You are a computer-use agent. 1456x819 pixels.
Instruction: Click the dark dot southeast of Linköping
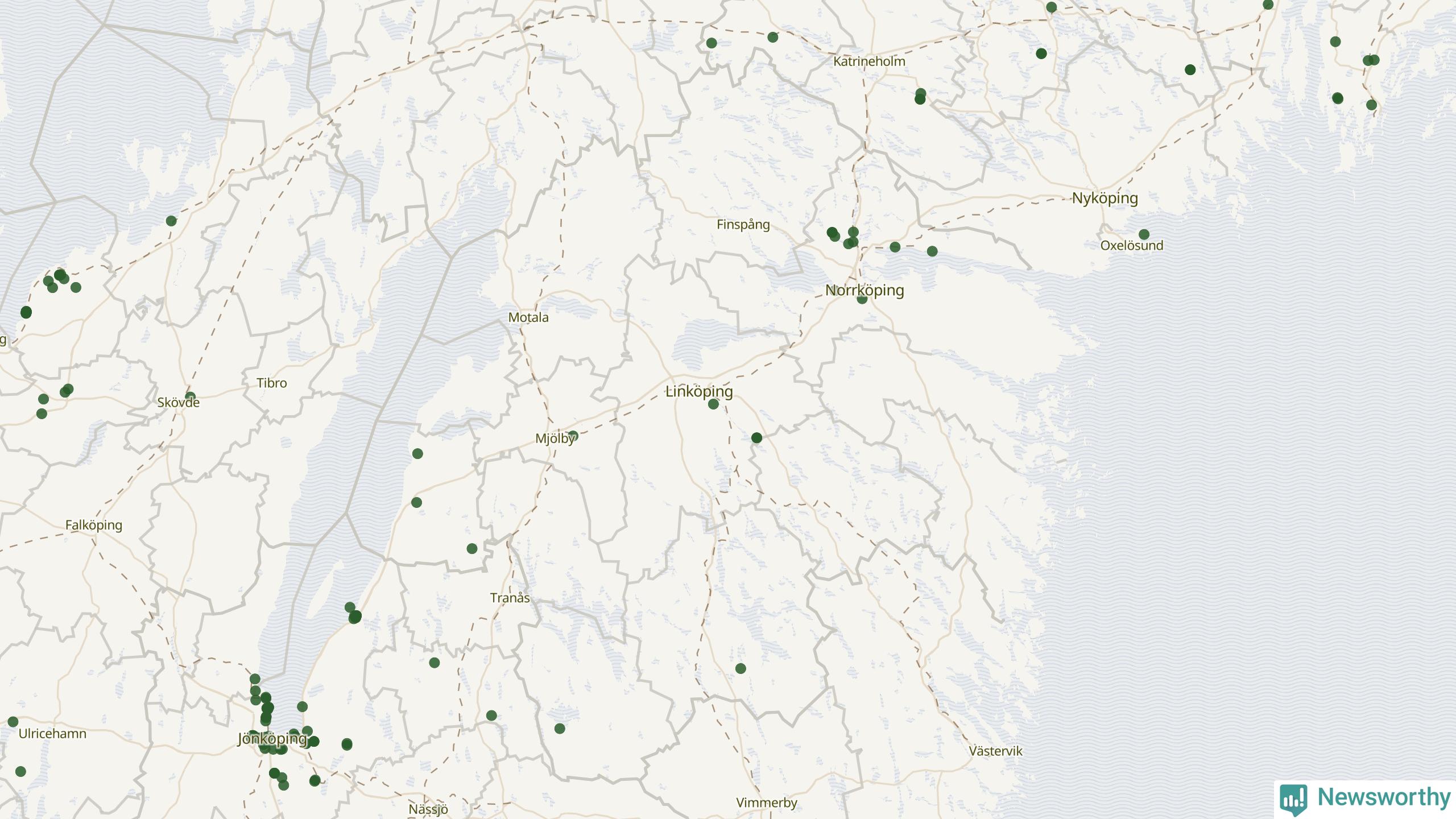coord(756,437)
